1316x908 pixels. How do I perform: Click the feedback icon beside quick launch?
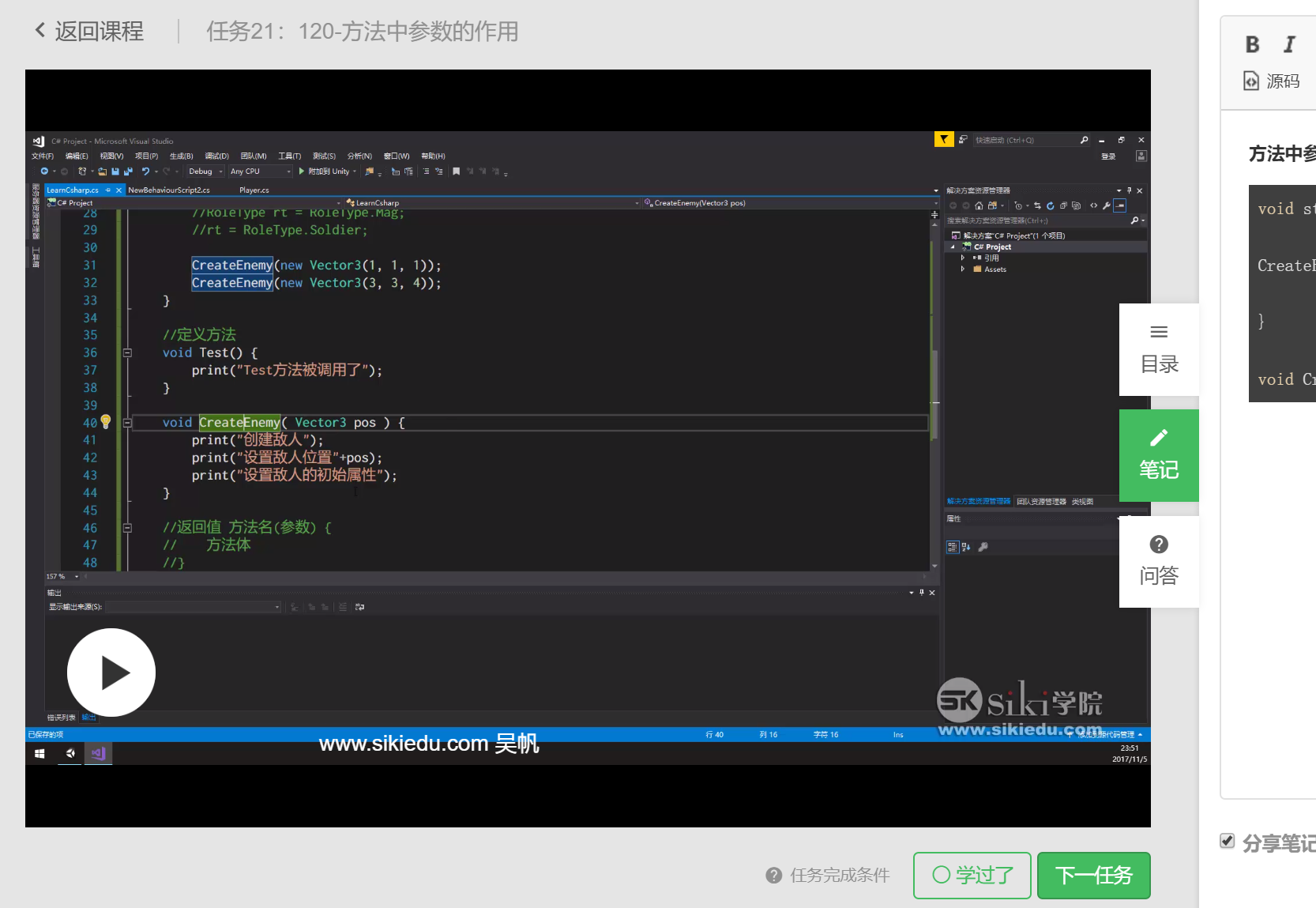point(963,140)
